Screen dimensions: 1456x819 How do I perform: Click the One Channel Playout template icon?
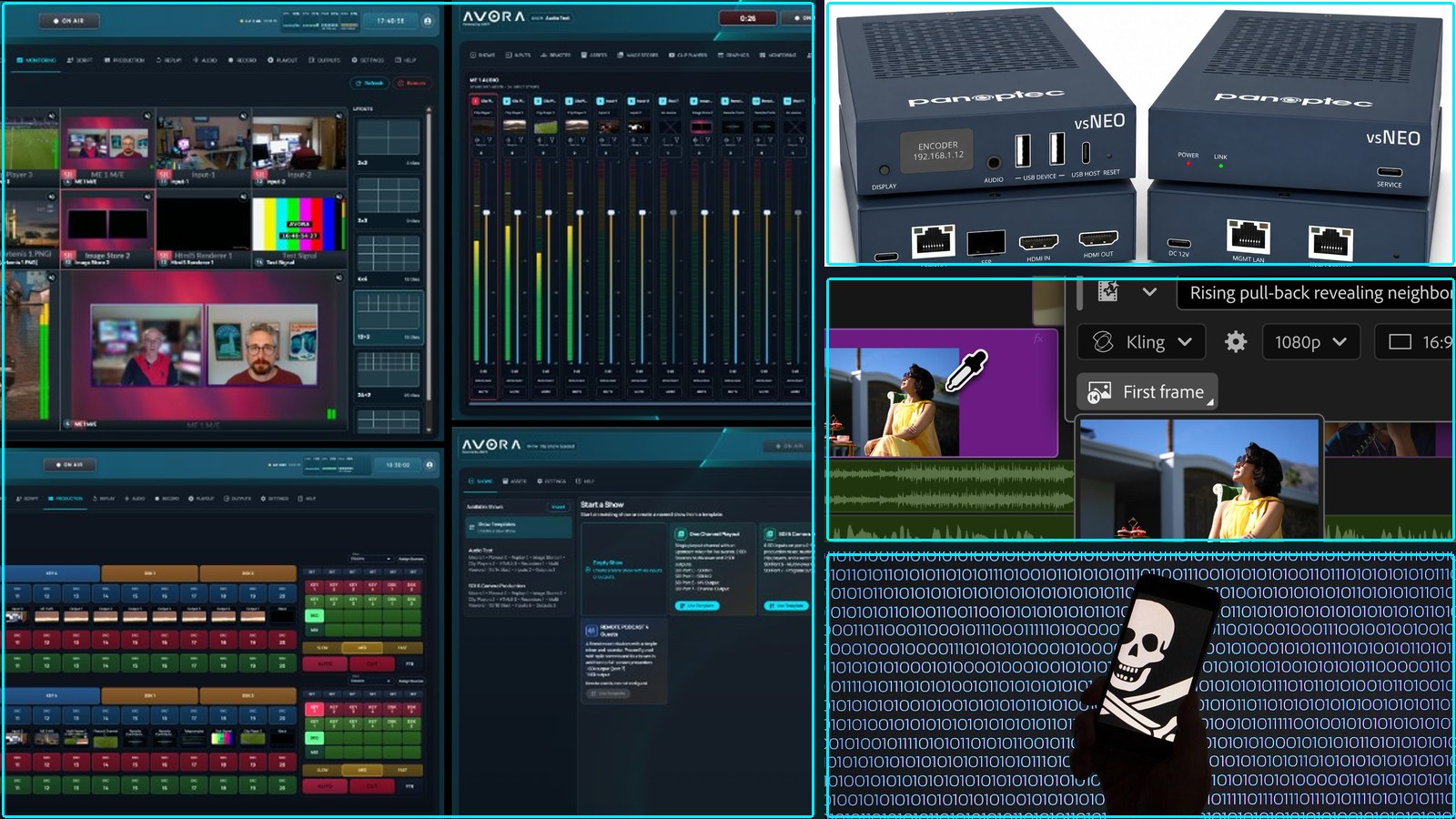pyautogui.click(x=681, y=533)
